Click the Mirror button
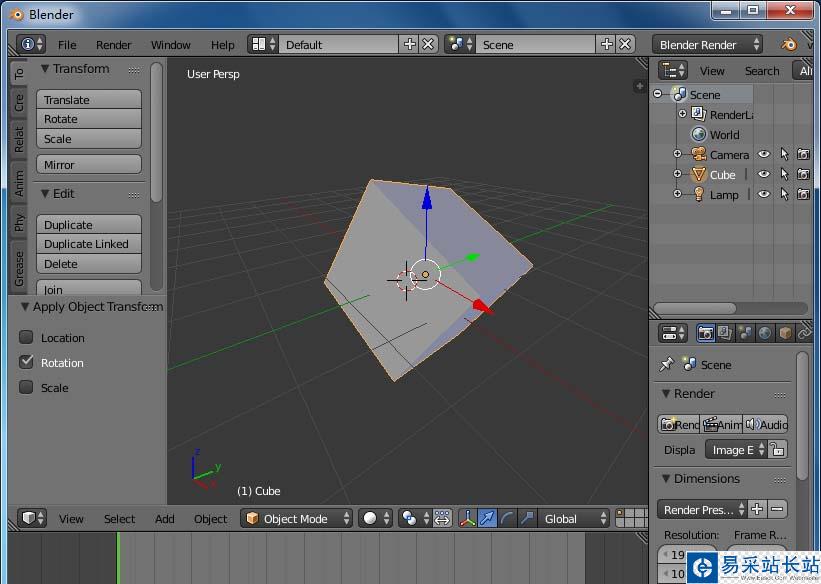 click(88, 165)
